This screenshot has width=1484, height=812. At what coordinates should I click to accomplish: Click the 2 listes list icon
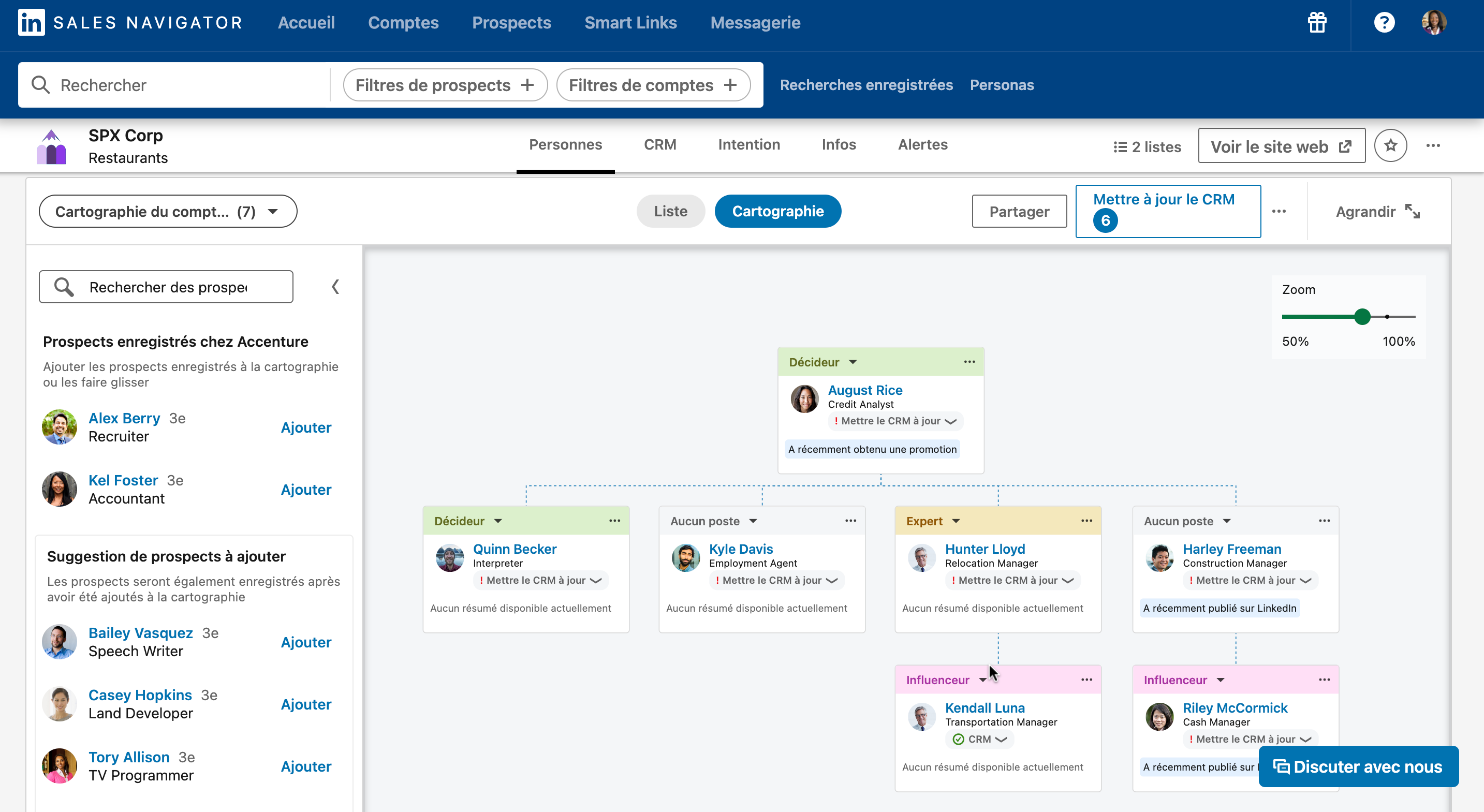point(1120,147)
